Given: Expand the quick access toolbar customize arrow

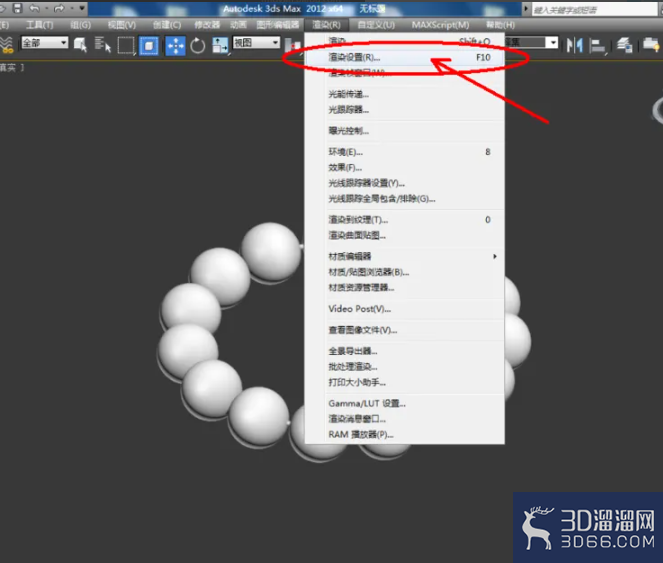Looking at the screenshot, I should [82, 8].
